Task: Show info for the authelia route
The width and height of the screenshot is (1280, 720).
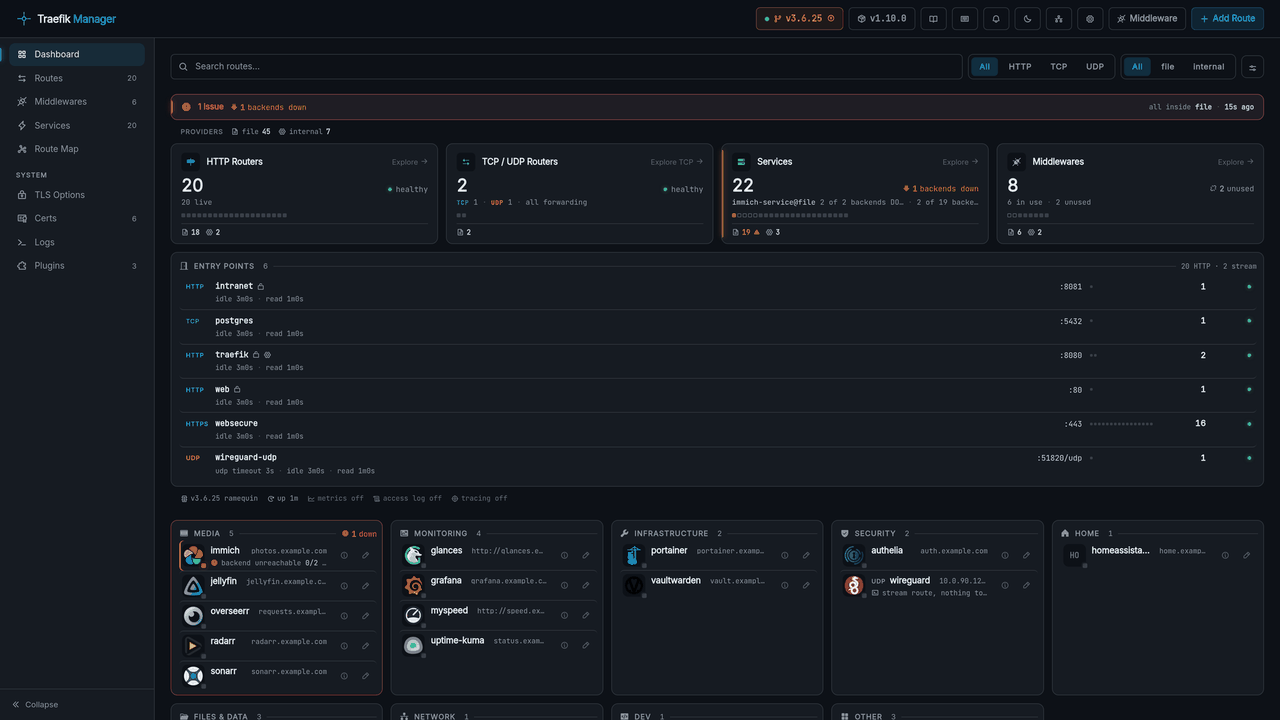Action: (x=1005, y=555)
